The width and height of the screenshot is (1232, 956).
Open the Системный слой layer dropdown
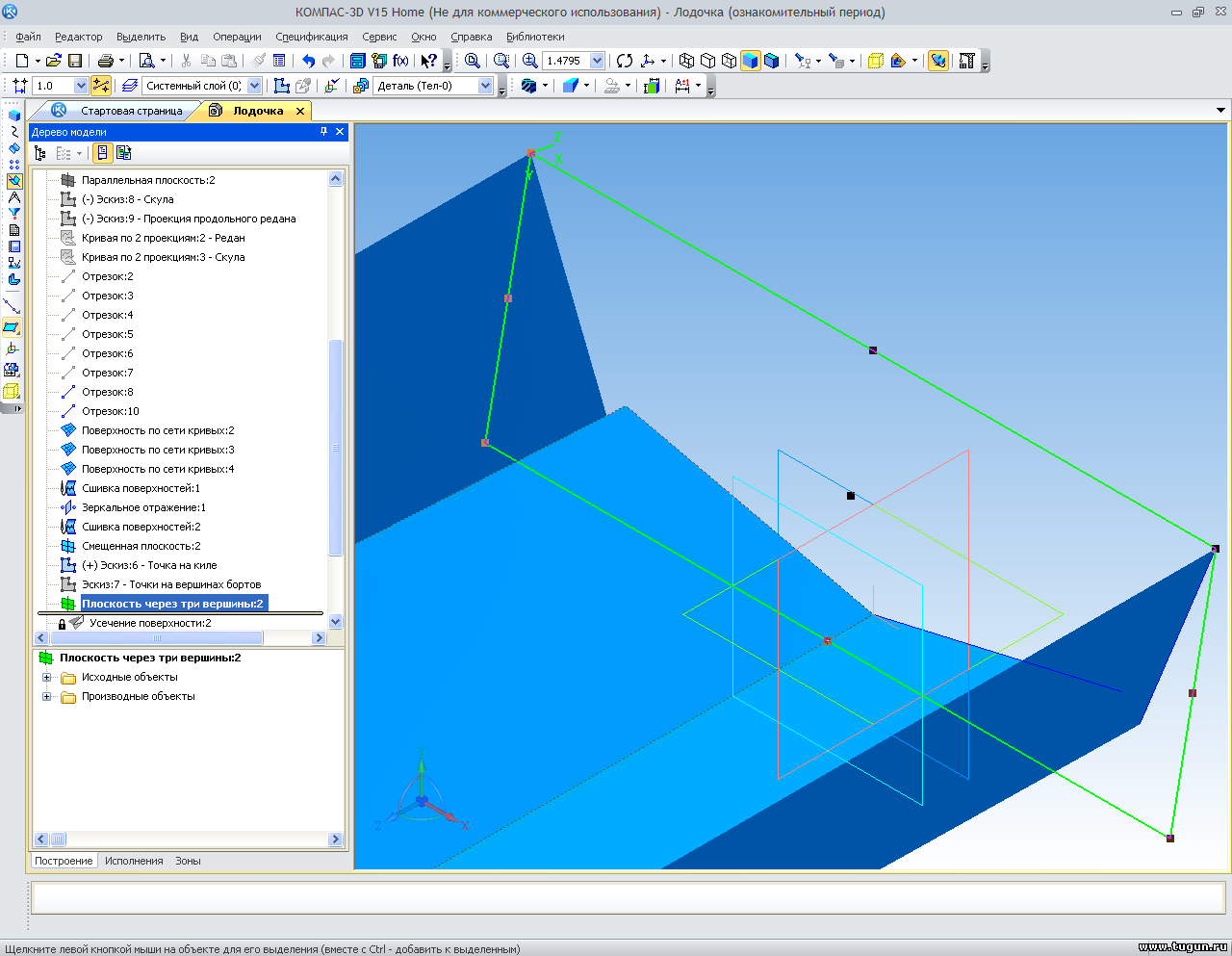point(254,86)
